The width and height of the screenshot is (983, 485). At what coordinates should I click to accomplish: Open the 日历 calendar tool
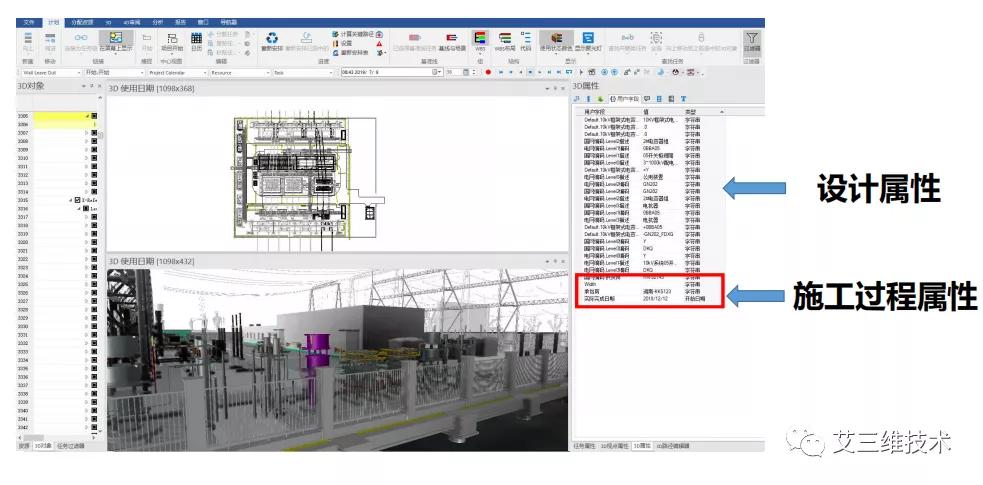pyautogui.click(x=196, y=40)
